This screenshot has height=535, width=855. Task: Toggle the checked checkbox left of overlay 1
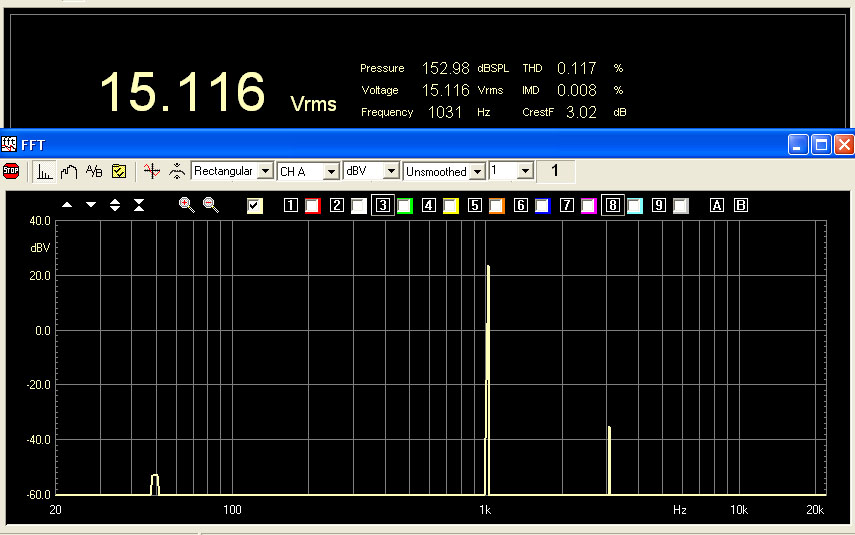coord(255,206)
